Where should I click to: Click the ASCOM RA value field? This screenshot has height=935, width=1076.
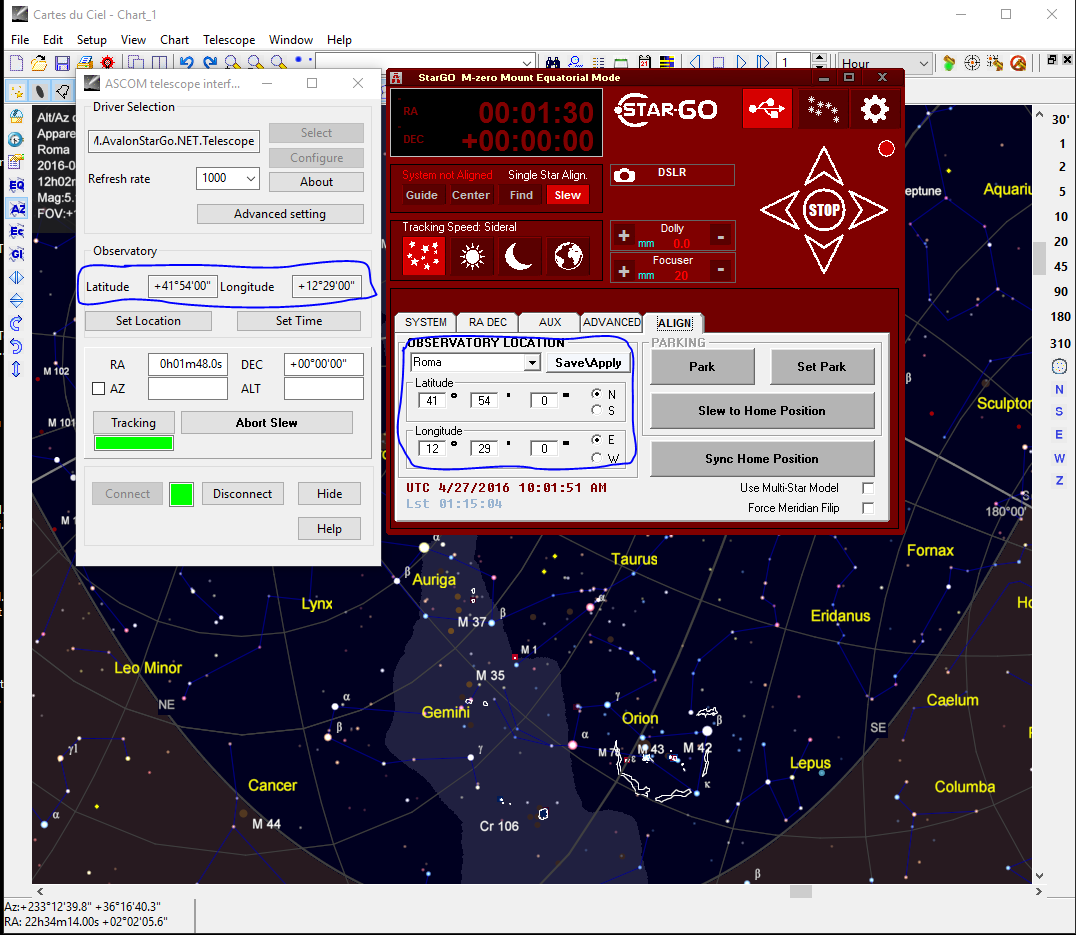pyautogui.click(x=187, y=364)
